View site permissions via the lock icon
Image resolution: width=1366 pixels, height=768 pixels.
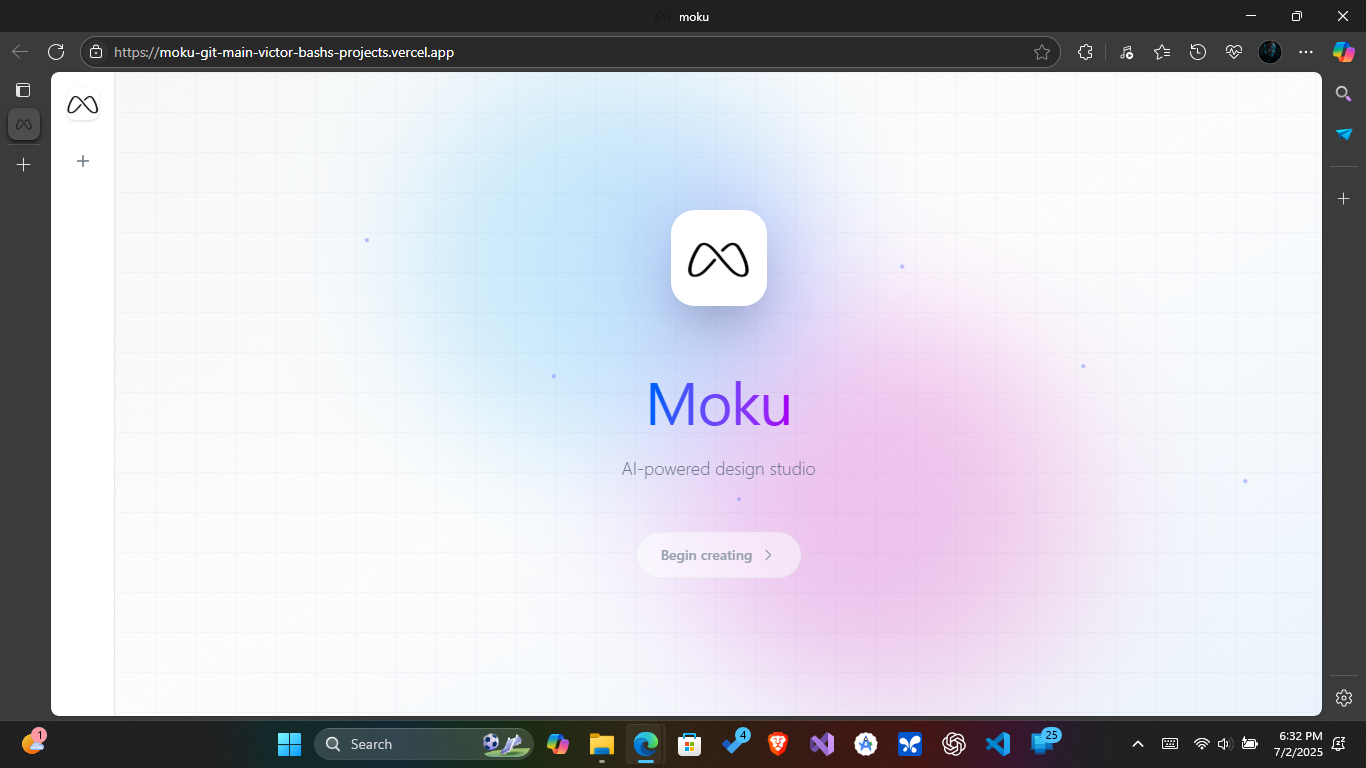coord(95,52)
